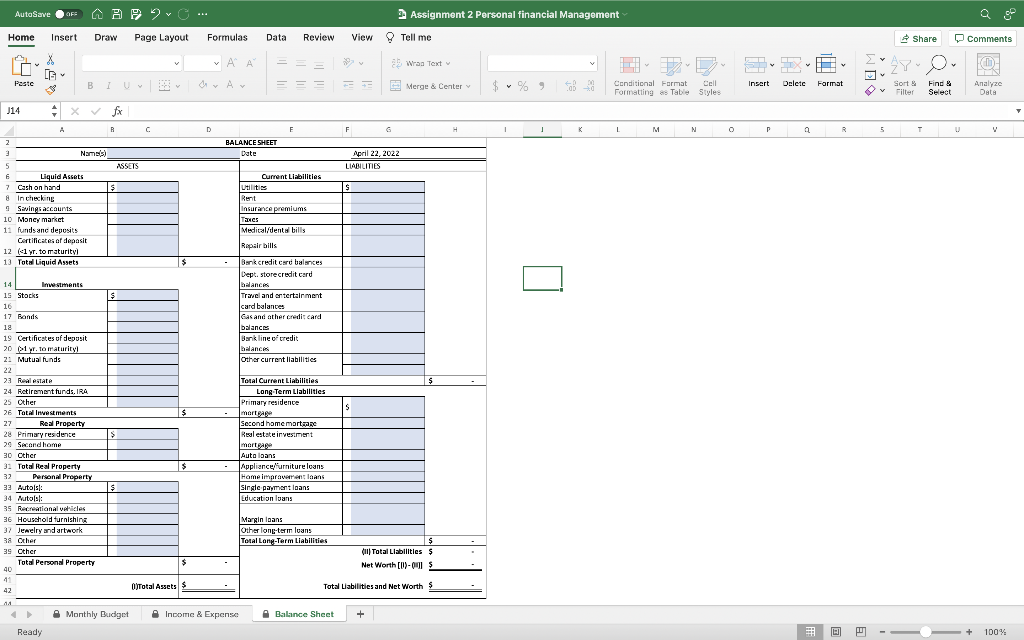Toggle Italic formatting
Image resolution: width=1024 pixels, height=640 pixels.
click(108, 86)
